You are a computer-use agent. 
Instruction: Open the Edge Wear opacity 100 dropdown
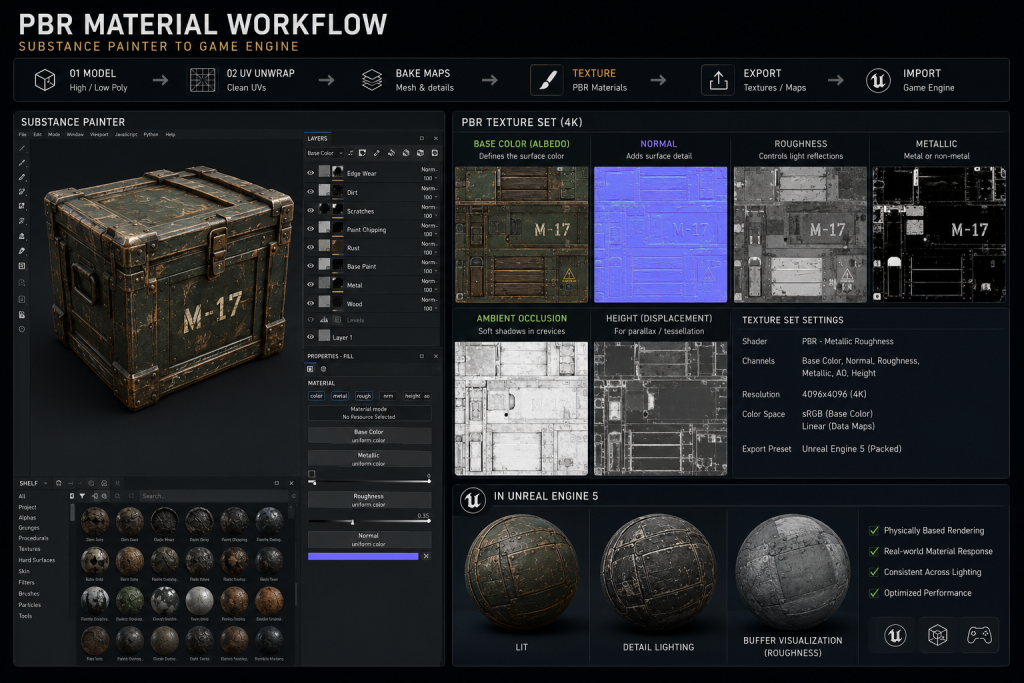tap(430, 178)
